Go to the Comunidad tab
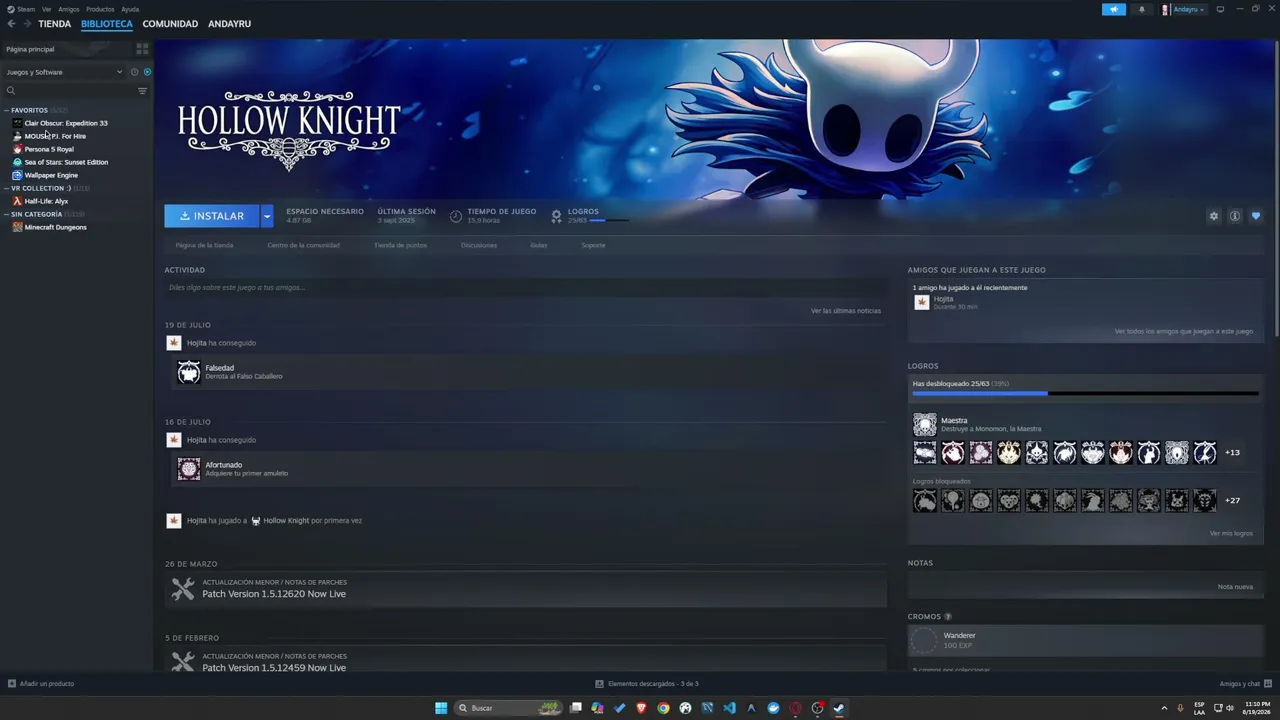Viewport: 1280px width, 720px height. click(x=170, y=24)
